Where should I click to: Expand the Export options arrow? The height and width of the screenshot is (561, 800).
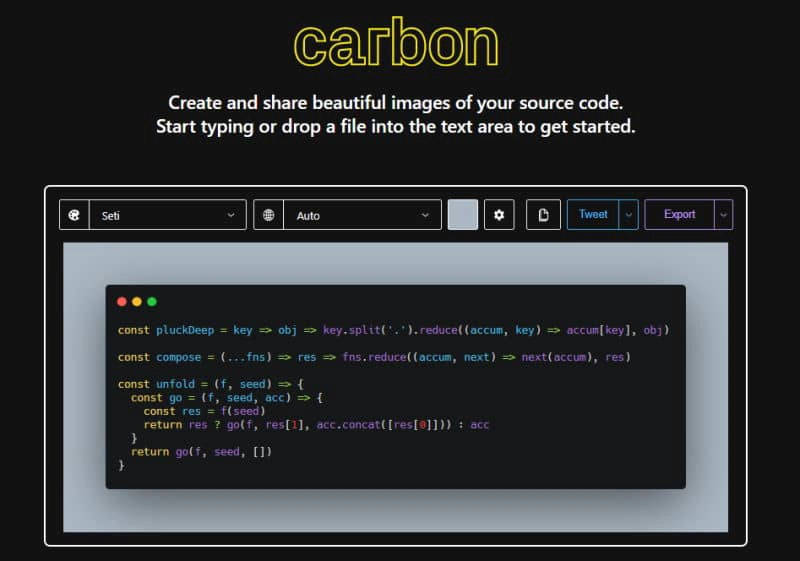[x=723, y=215]
